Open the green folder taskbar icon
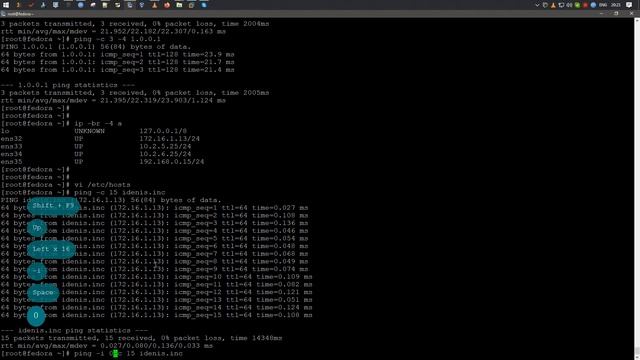Image resolution: width=640 pixels, height=360 pixels. point(179,5)
